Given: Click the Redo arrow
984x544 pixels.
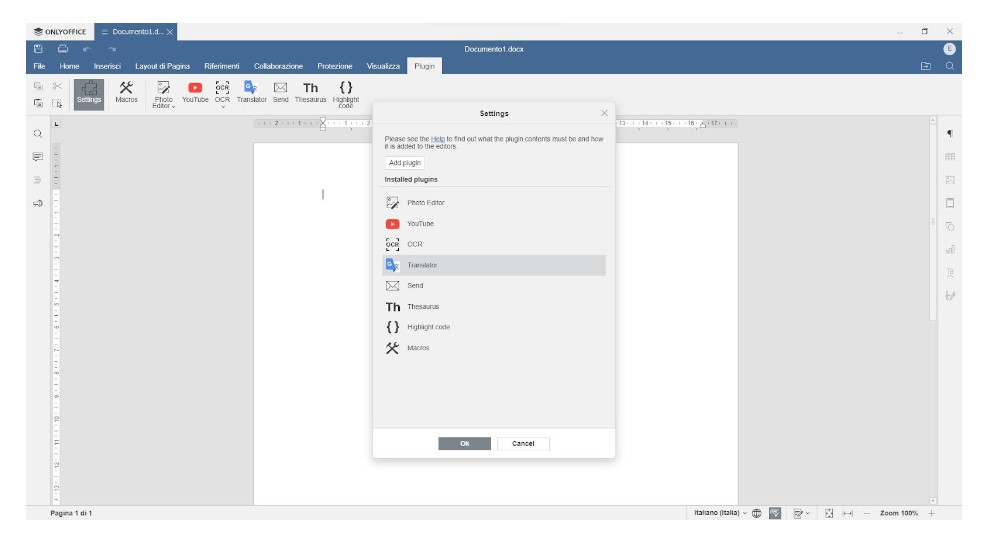Looking at the screenshot, I should coord(112,49).
